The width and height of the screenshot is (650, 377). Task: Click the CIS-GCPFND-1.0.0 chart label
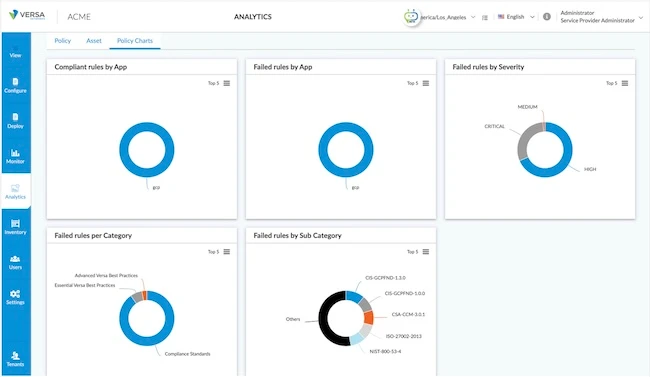click(x=405, y=294)
